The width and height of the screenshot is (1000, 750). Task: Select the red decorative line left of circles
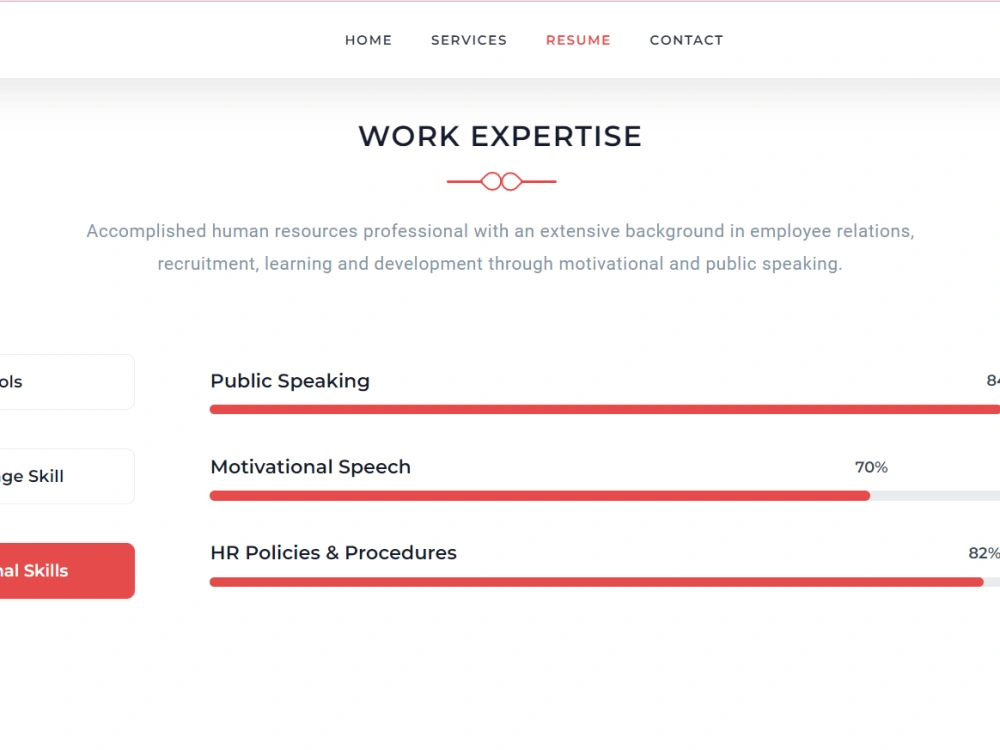point(463,180)
